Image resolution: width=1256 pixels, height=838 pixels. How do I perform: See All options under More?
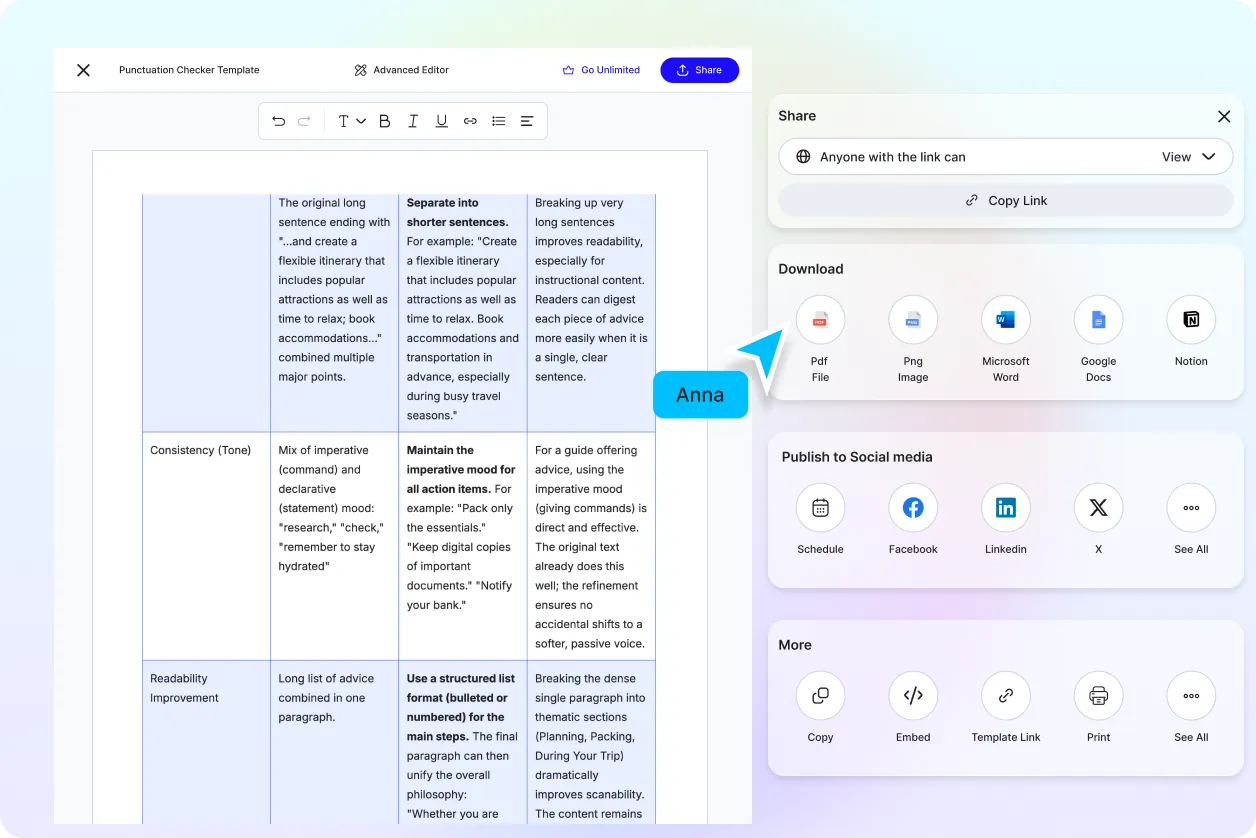tap(1191, 696)
